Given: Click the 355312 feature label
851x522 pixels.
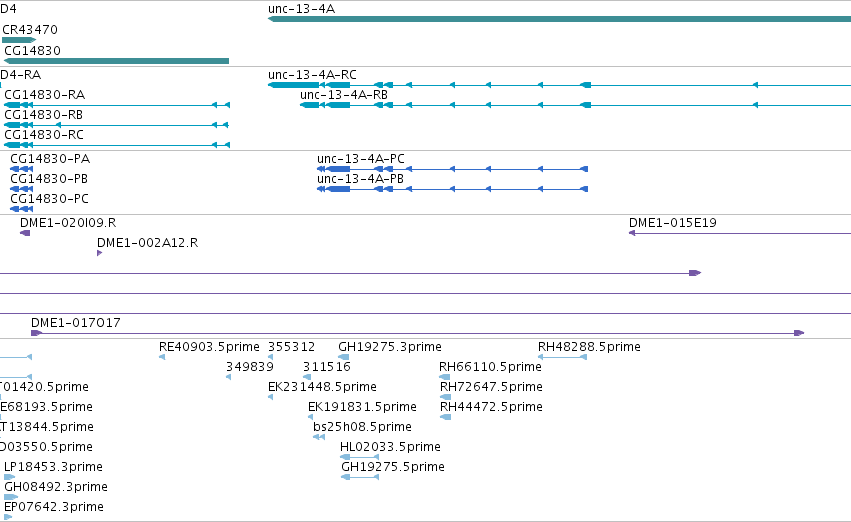Looking at the screenshot, I should pos(291,346).
